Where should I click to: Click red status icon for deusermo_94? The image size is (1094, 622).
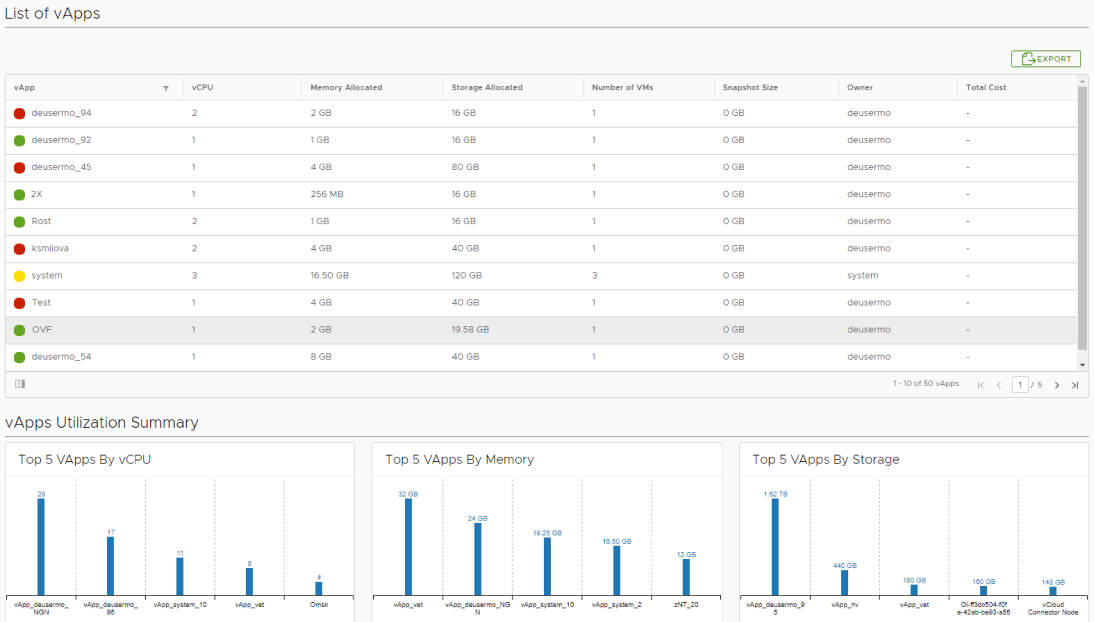(x=19, y=113)
